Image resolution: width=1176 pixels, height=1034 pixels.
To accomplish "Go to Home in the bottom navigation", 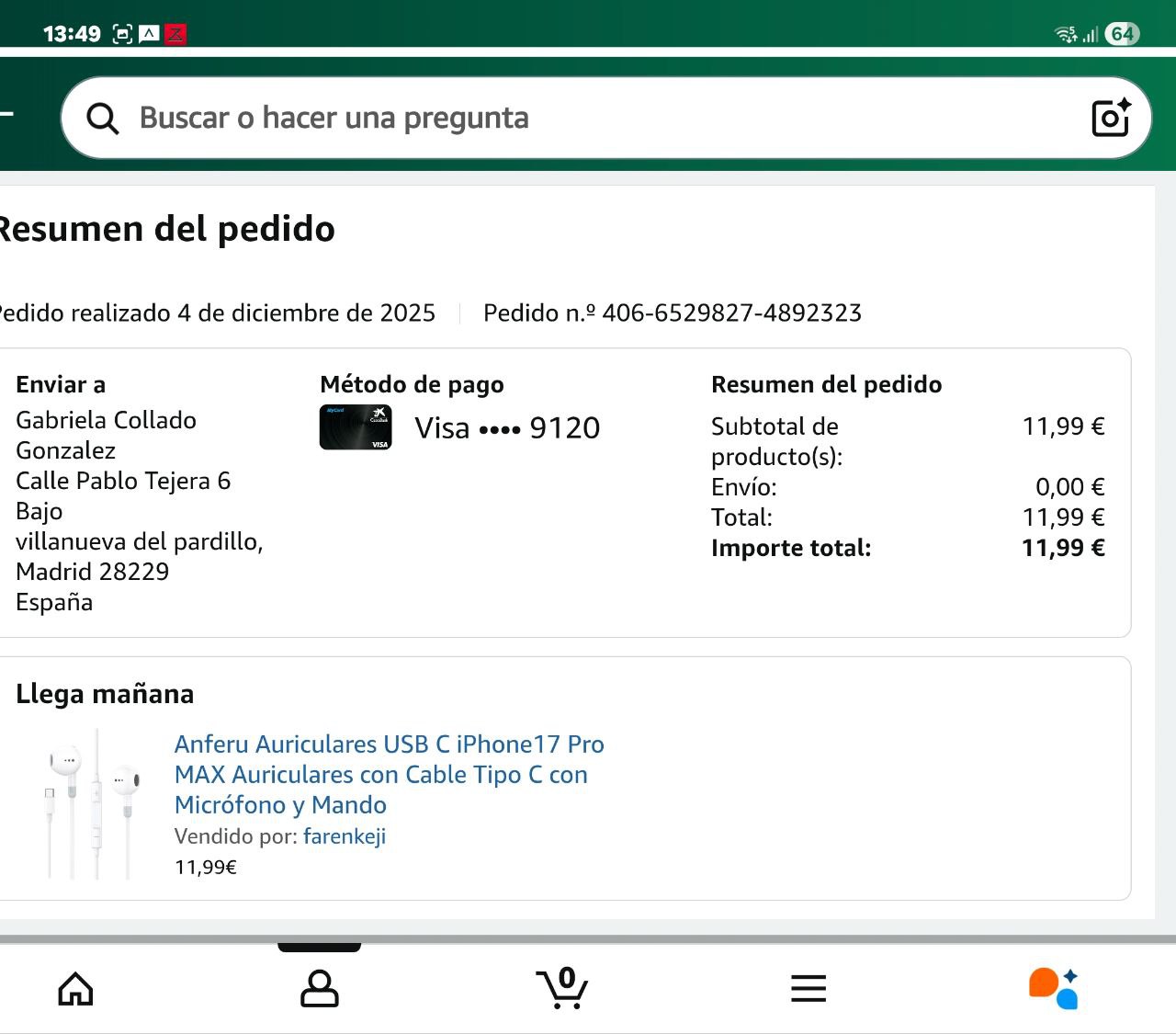I will (75, 989).
